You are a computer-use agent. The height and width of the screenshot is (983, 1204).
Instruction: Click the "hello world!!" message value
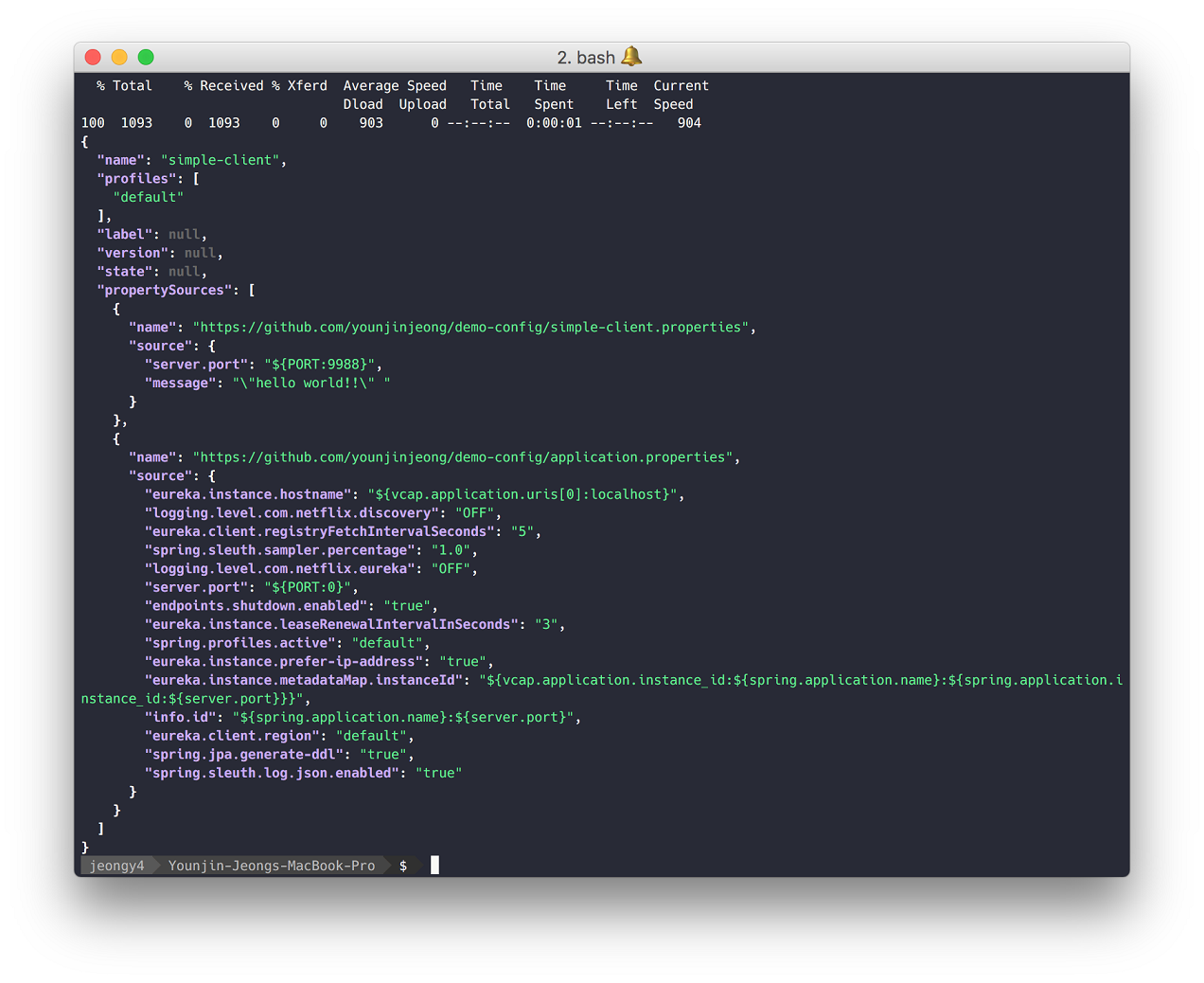point(310,384)
